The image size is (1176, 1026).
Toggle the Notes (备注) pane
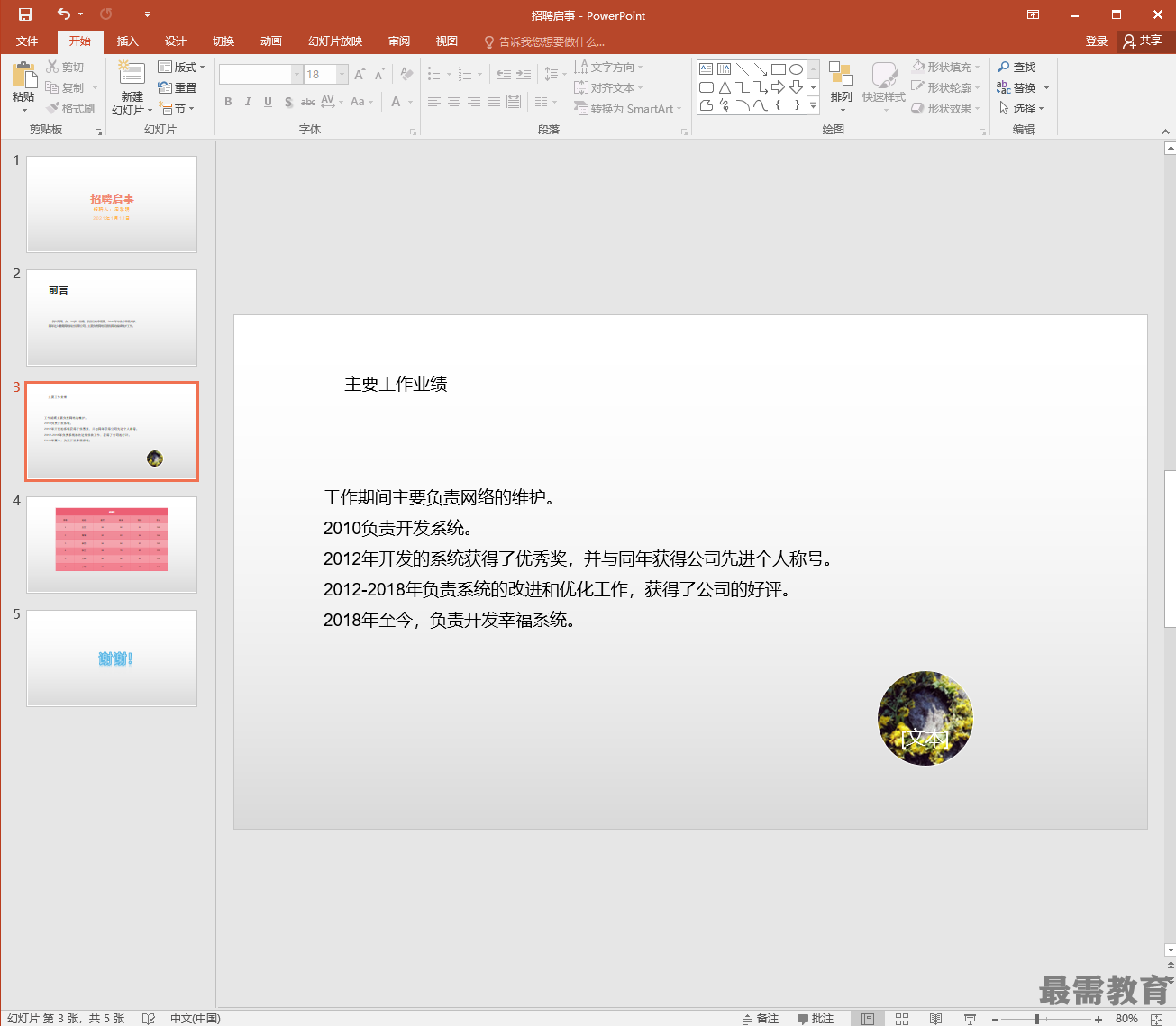tap(761, 1019)
